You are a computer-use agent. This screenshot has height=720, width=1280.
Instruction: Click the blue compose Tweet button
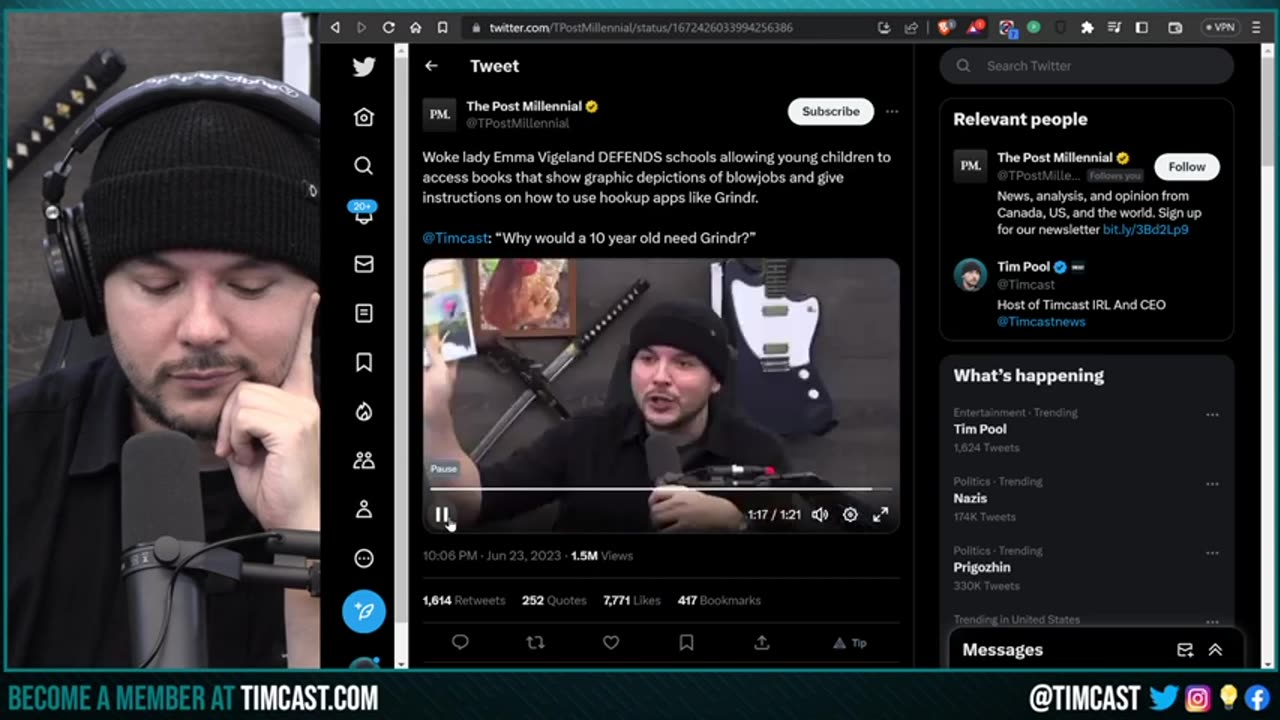[364, 610]
